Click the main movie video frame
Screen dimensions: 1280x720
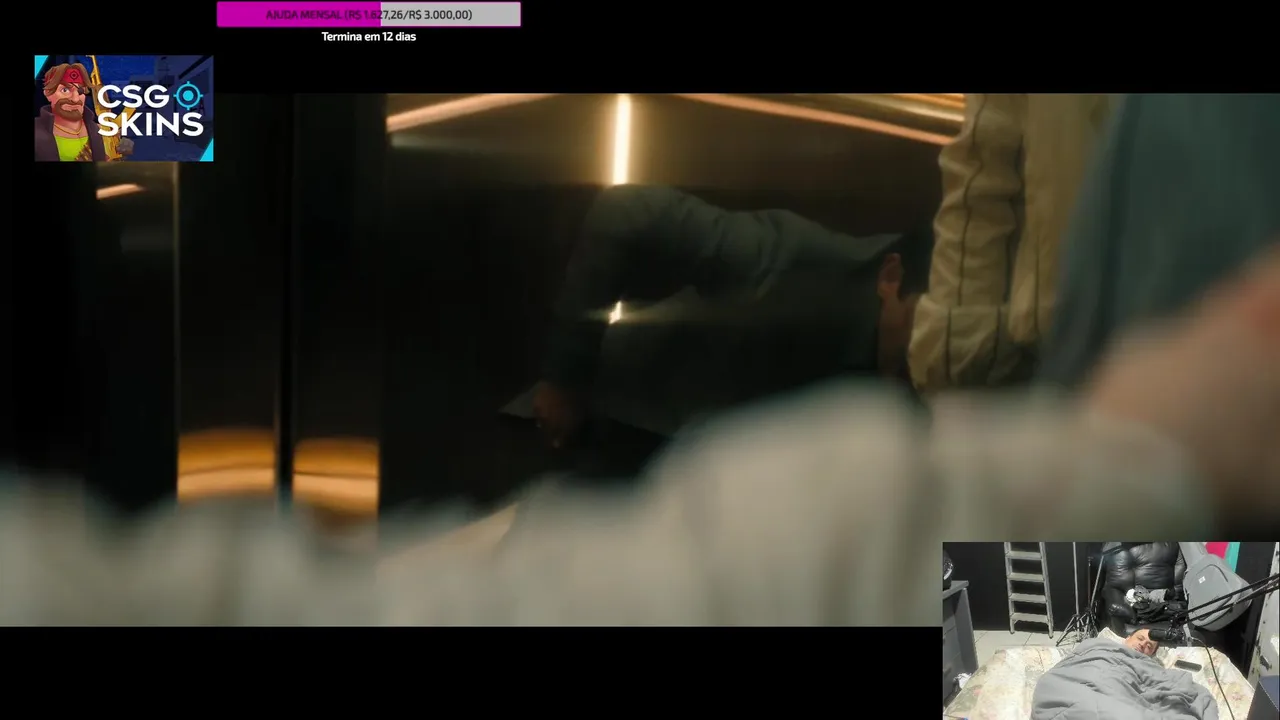(640, 360)
